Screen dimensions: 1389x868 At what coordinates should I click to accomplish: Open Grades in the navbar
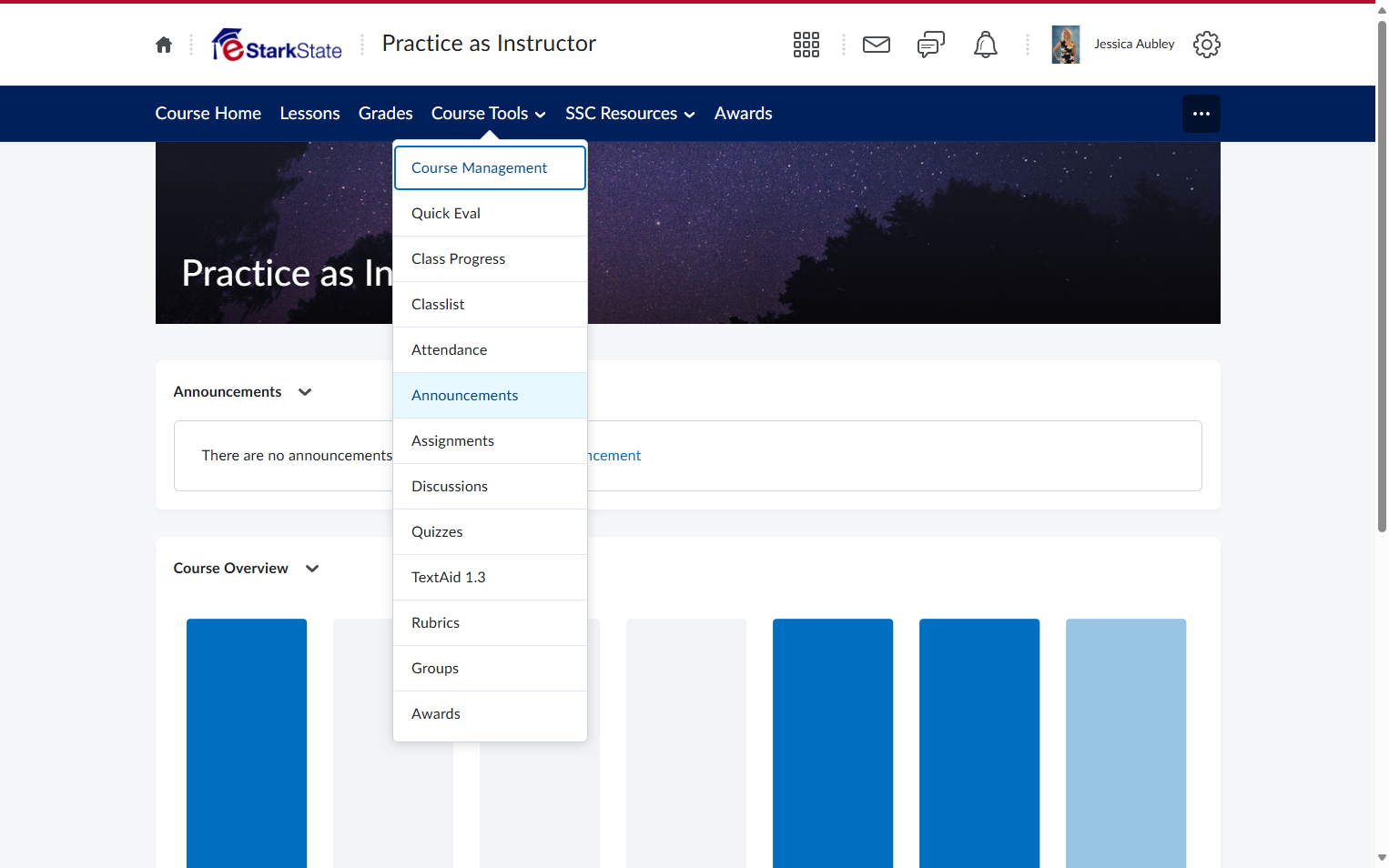click(386, 114)
